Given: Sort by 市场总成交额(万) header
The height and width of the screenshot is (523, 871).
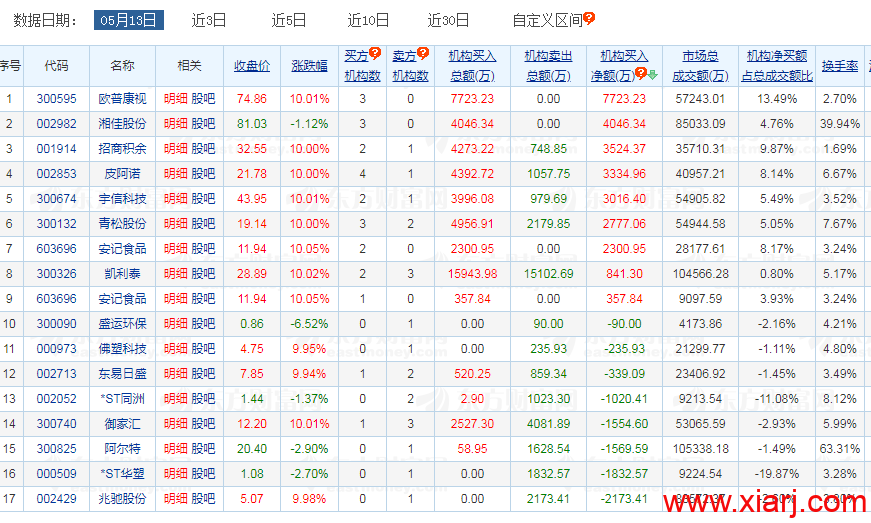Looking at the screenshot, I should point(700,66).
